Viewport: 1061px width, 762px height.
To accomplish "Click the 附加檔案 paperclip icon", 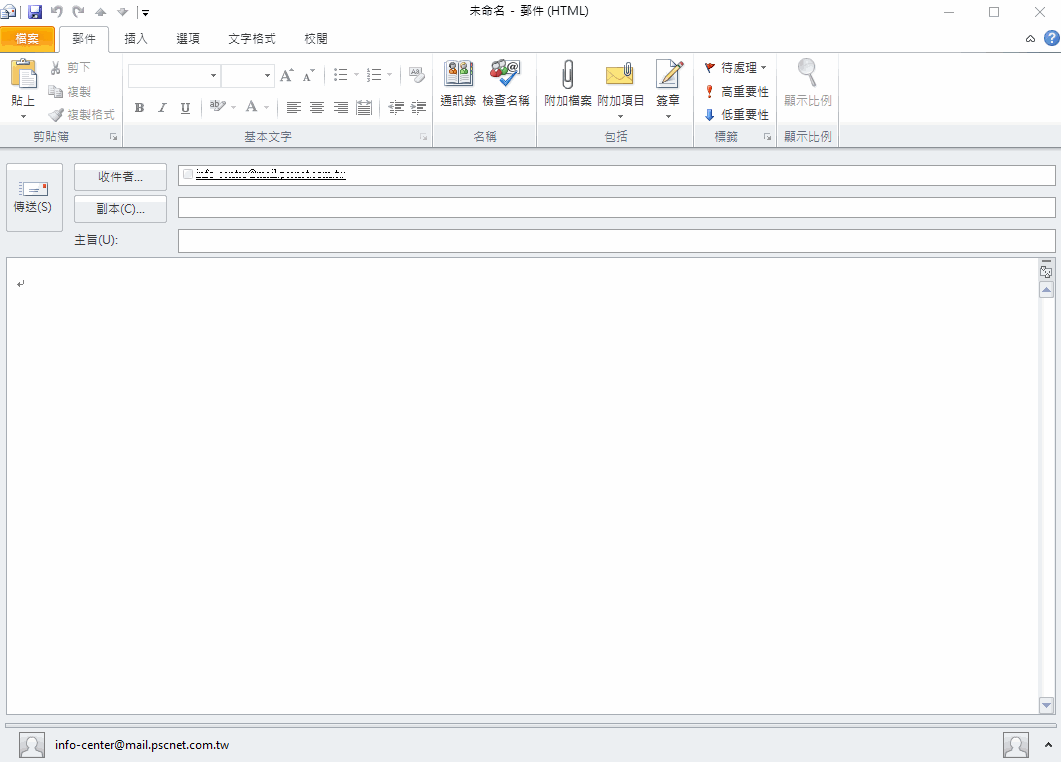I will coord(567,75).
